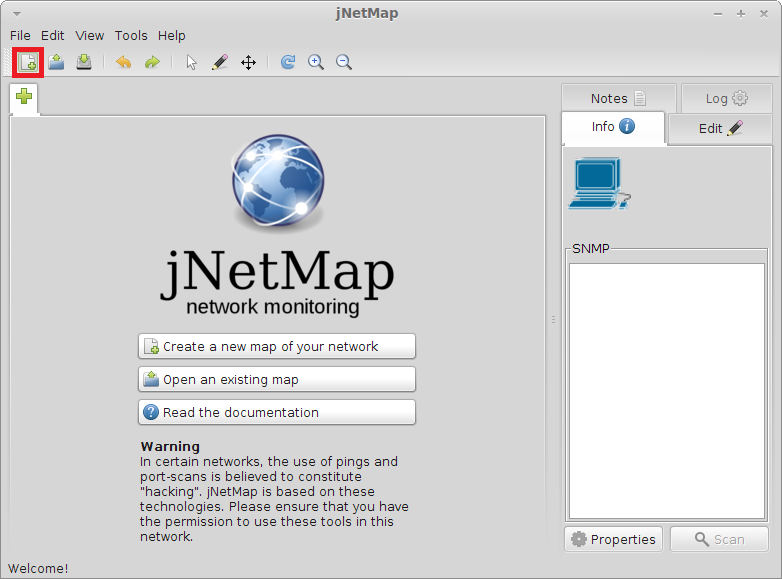782x579 pixels.
Task: Open the Tools menu
Action: point(131,35)
